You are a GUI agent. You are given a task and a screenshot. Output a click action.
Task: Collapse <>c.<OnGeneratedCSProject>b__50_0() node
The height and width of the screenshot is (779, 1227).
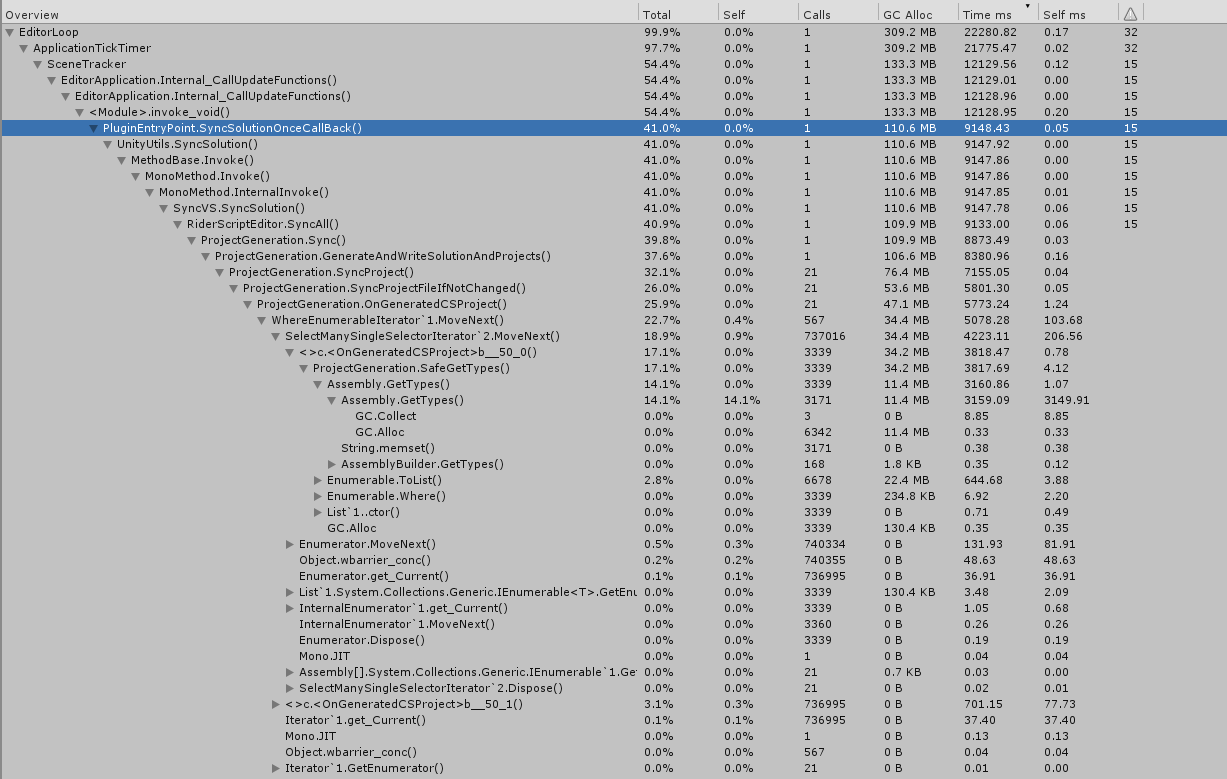(290, 352)
